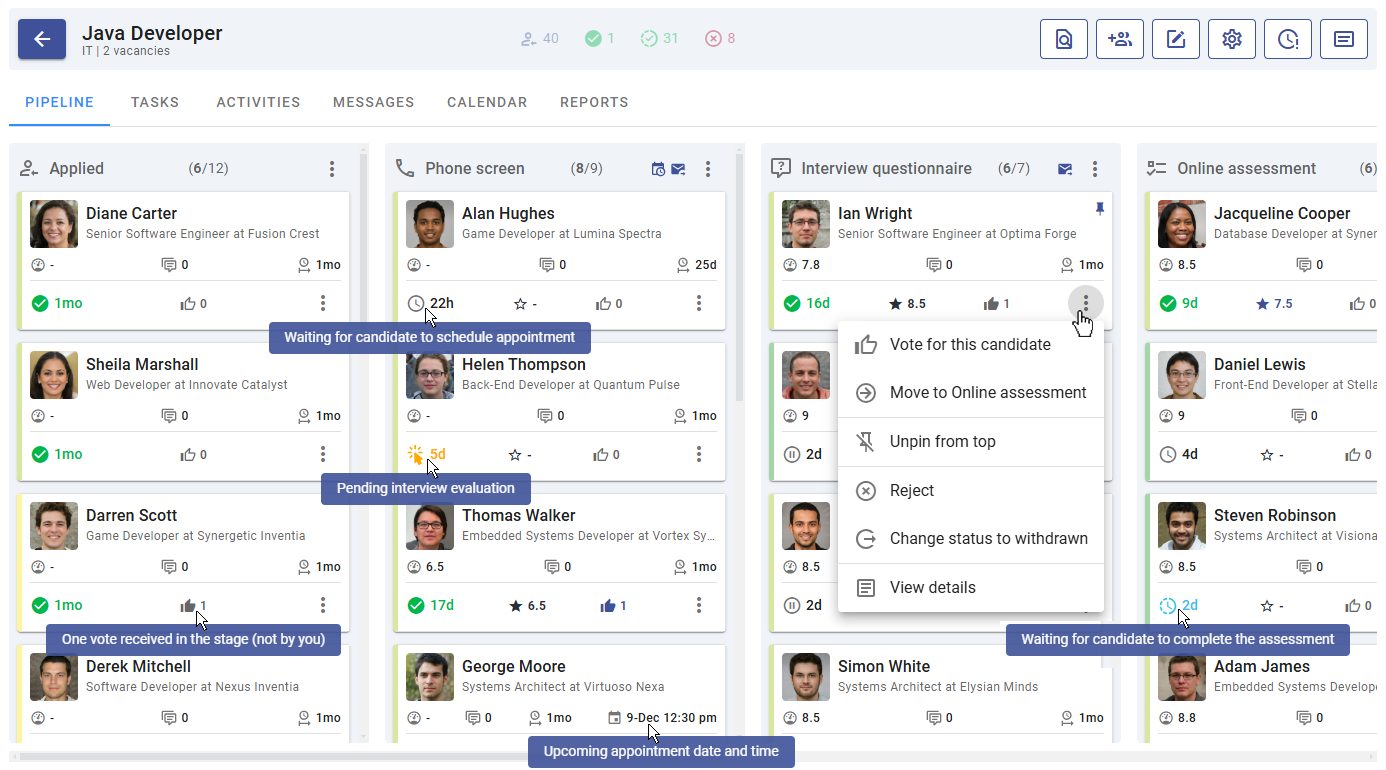This screenshot has height=770, width=1386.
Task: Click Helen Thompson's profile photo
Action: pyautogui.click(x=429, y=375)
